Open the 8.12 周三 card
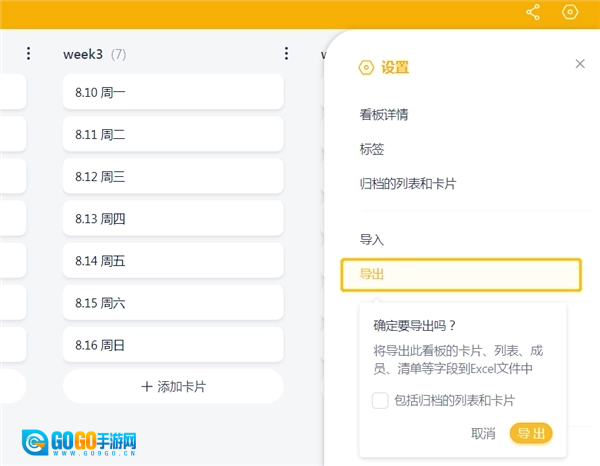The image size is (600, 466). 173,177
